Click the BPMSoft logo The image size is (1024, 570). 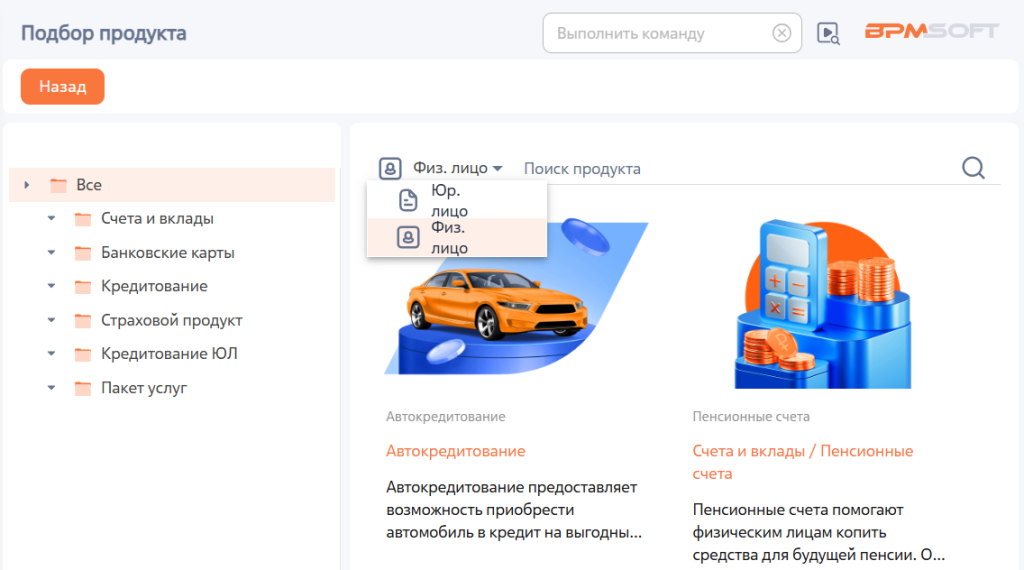pyautogui.click(x=932, y=31)
